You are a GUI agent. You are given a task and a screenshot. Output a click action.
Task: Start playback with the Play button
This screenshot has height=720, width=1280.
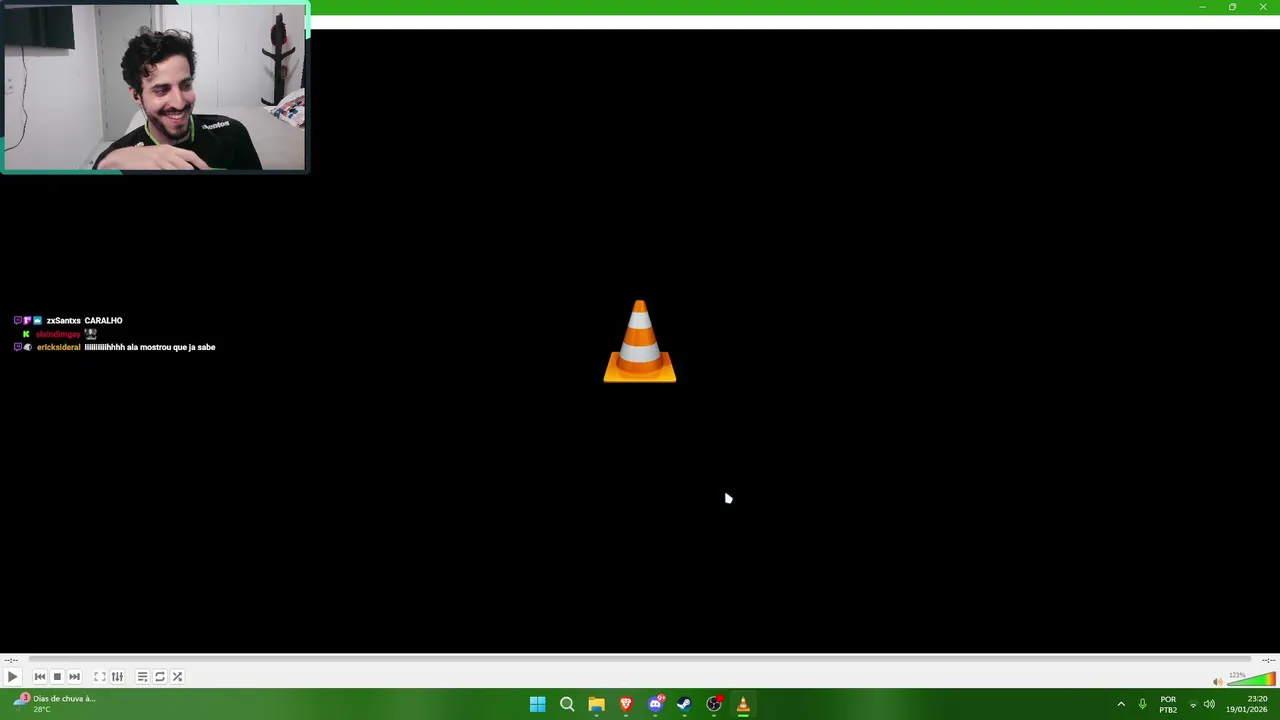(12, 677)
